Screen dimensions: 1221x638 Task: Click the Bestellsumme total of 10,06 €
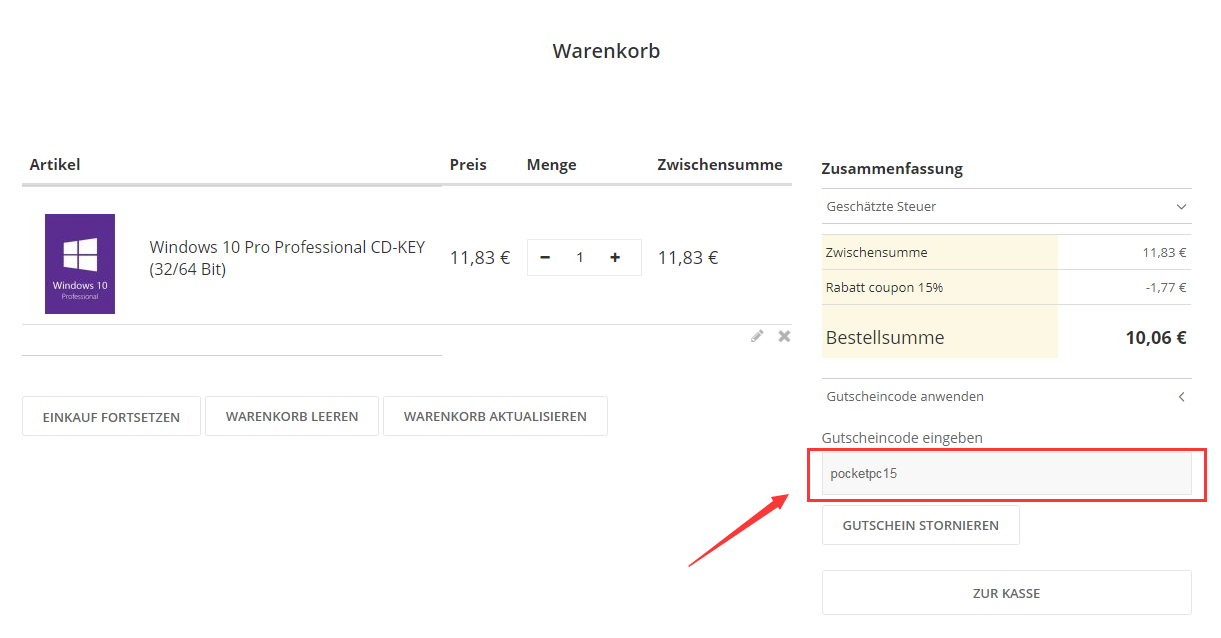(x=1155, y=338)
